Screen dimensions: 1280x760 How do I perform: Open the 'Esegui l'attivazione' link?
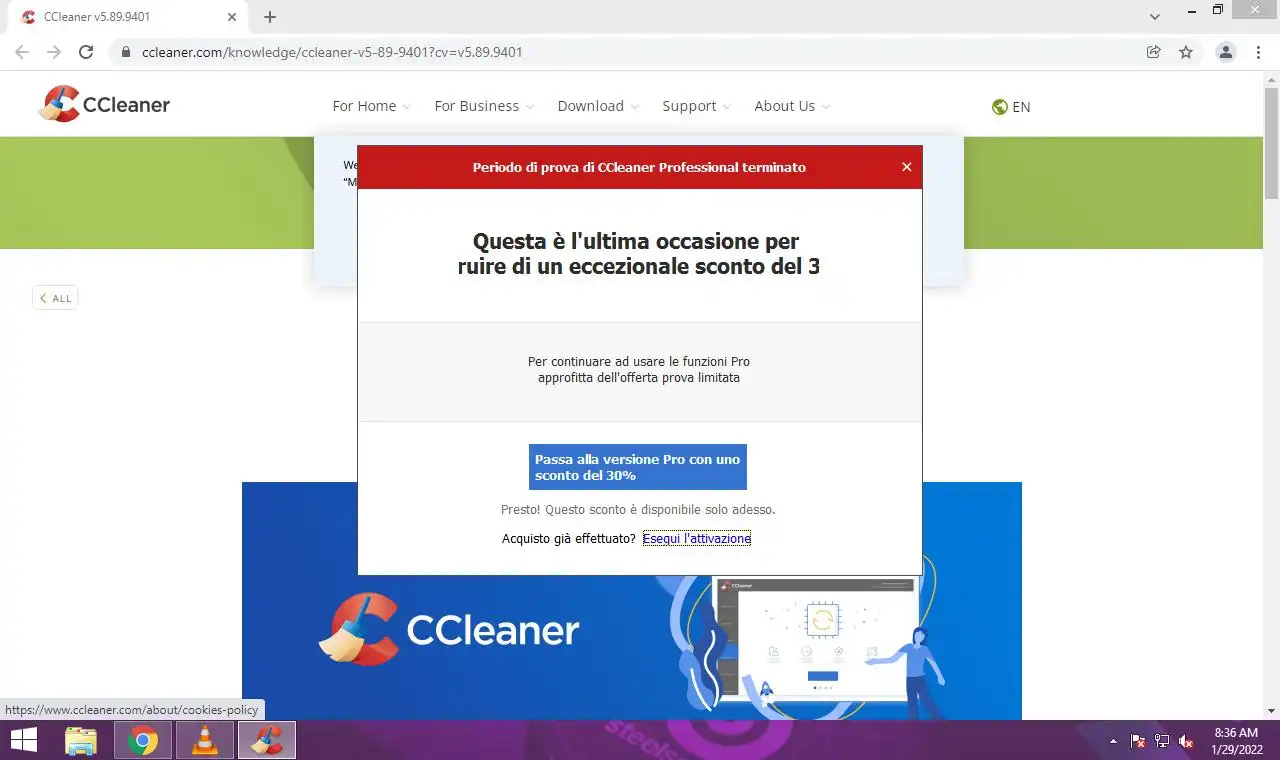pos(697,538)
